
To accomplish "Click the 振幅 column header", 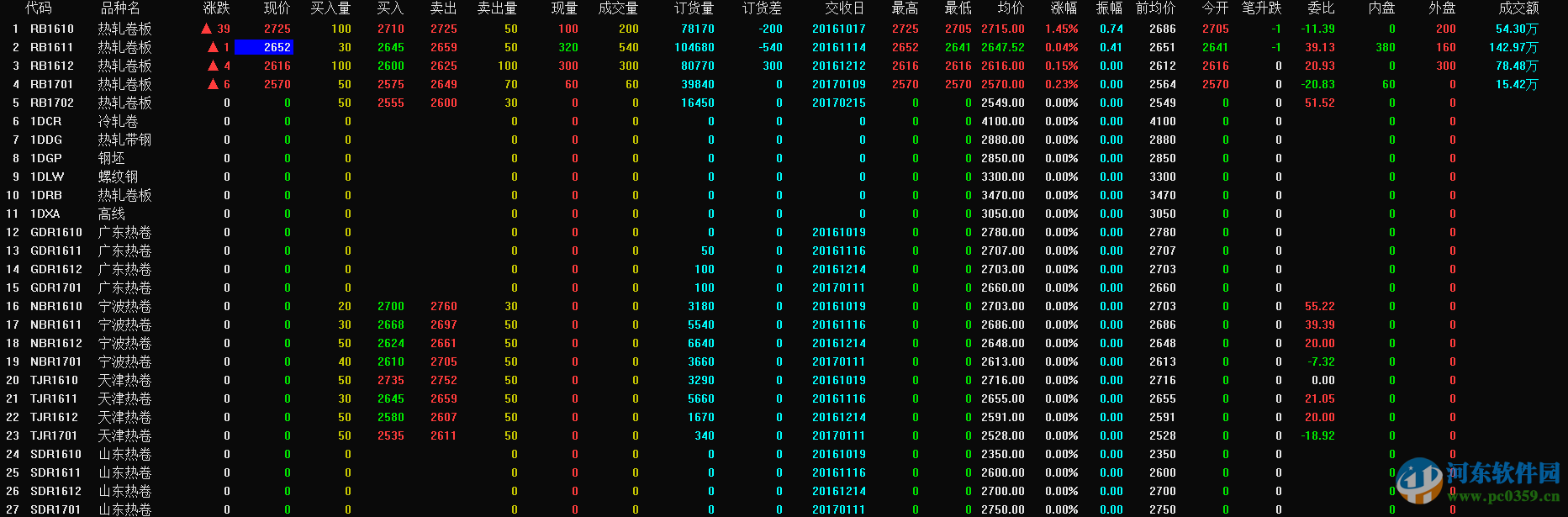I will point(1110,8).
